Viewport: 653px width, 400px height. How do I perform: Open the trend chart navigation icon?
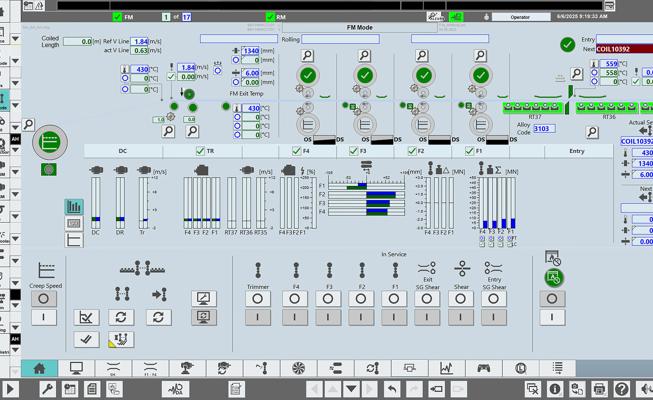[446, 368]
